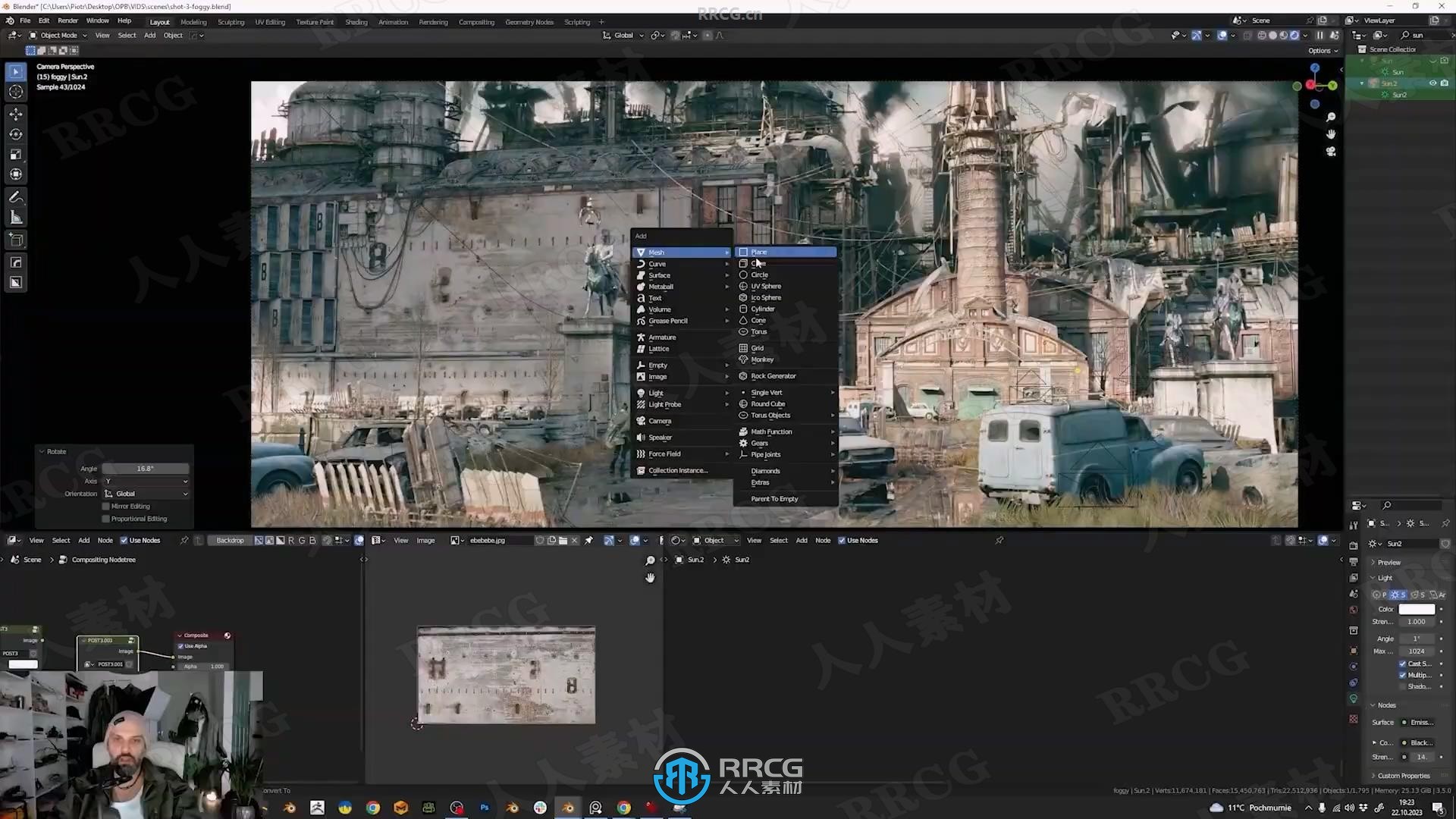Adjust the Rotate Angle slider value
Screen dimensions: 1456x819
(146, 469)
